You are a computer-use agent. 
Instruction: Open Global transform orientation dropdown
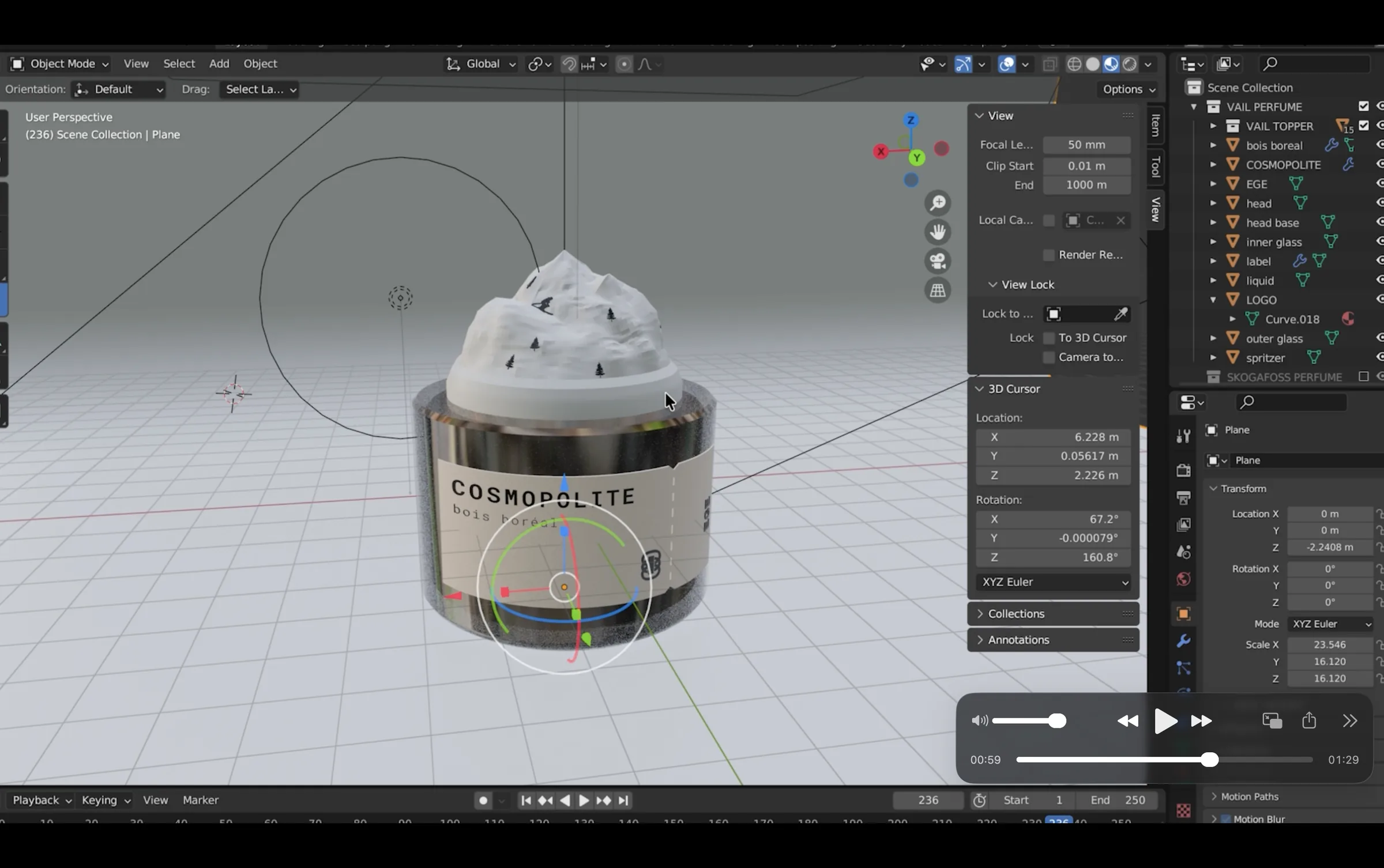(481, 64)
